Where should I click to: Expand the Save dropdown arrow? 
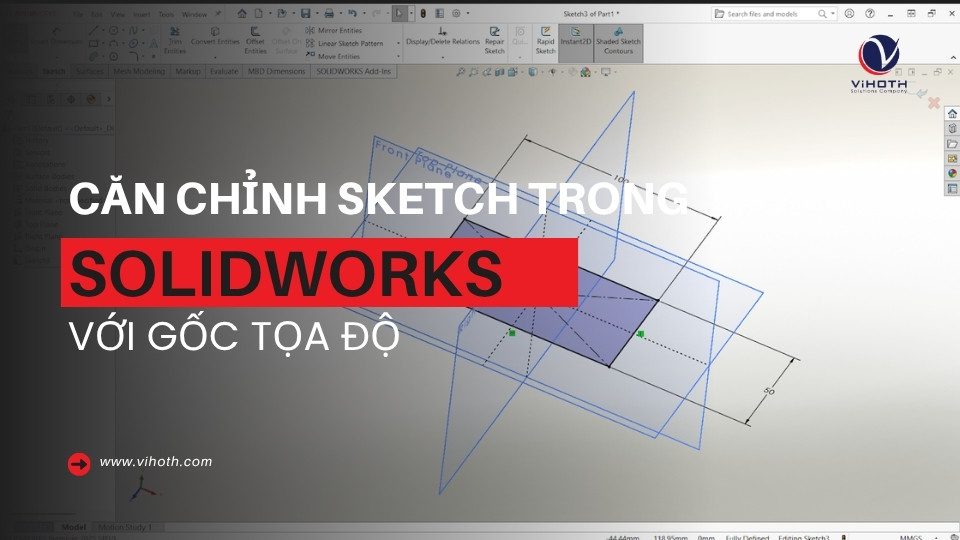(316, 13)
